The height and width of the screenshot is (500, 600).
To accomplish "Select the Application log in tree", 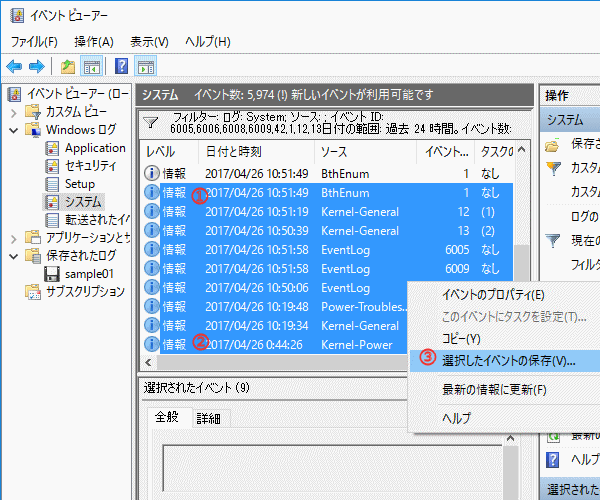I will 95,148.
